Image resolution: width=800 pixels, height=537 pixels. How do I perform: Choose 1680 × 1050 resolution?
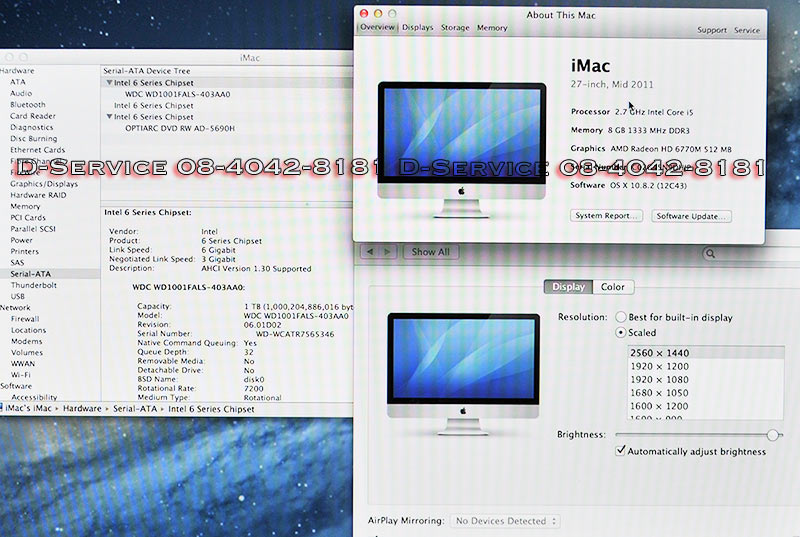(x=706, y=393)
